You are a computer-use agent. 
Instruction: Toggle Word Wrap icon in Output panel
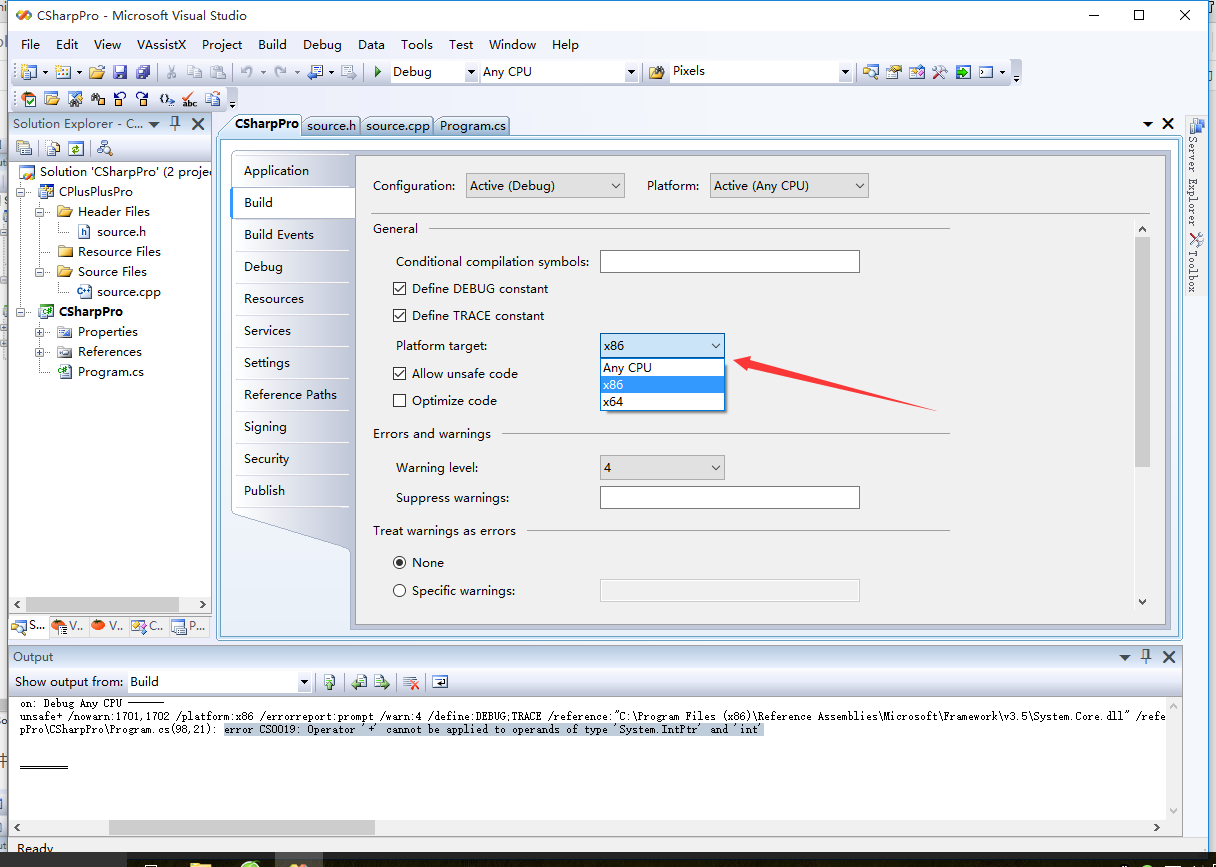pyautogui.click(x=440, y=682)
